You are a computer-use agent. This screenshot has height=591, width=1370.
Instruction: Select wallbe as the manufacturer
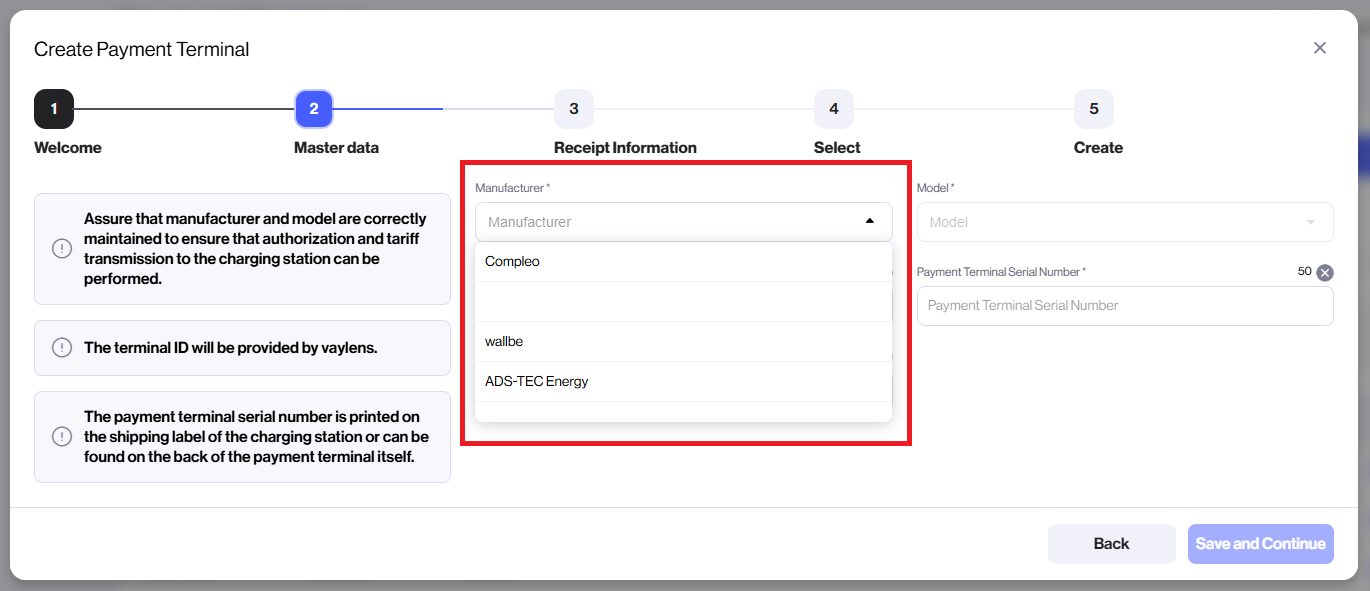point(504,341)
